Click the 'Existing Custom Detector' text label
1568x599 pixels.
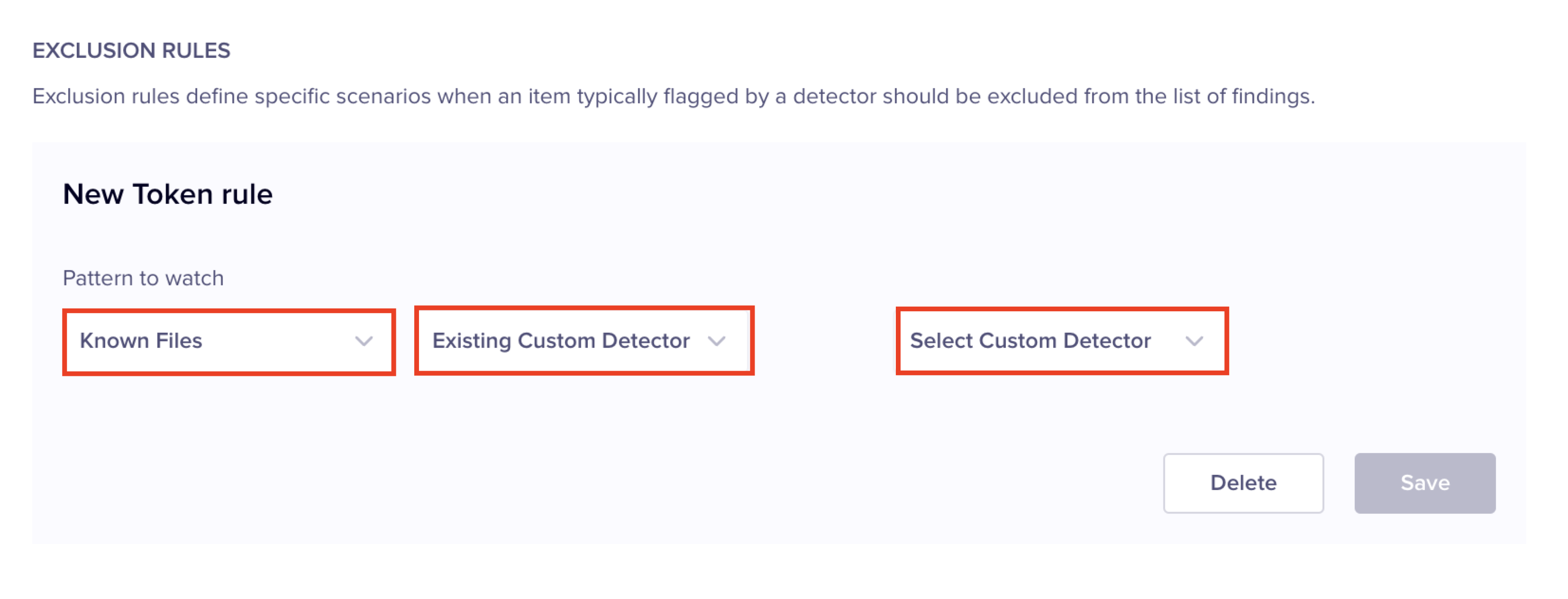[561, 341]
